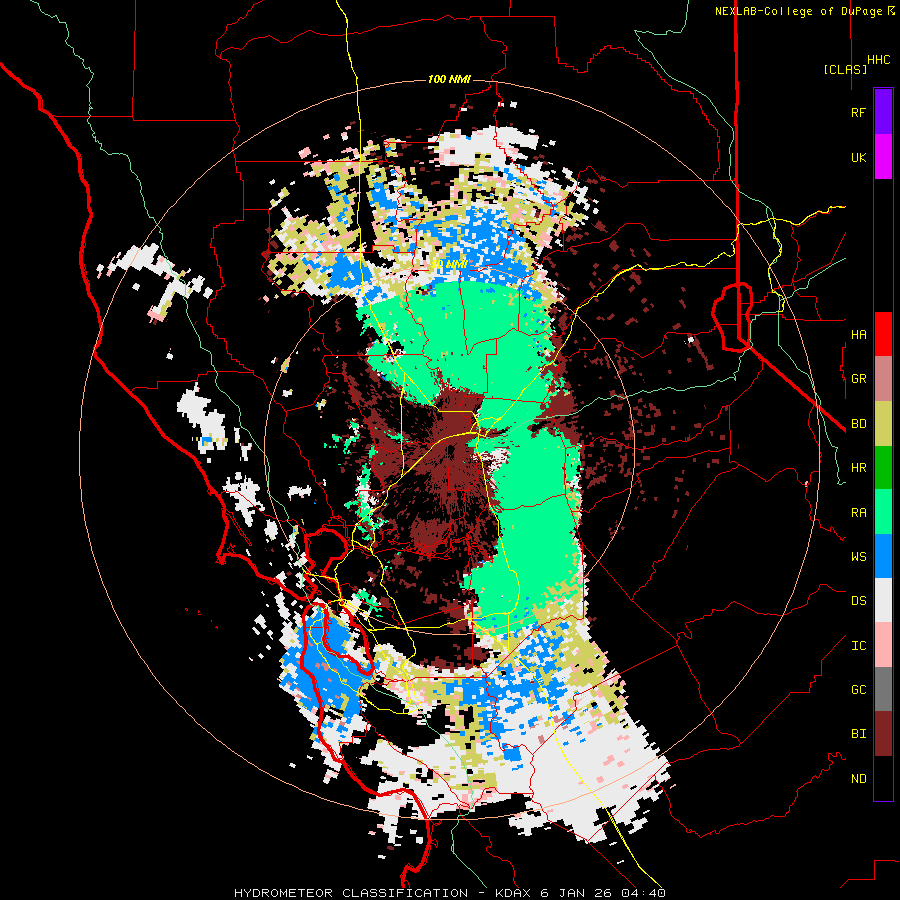900x900 pixels.
Task: Select the BI legend label
Action: (x=858, y=734)
